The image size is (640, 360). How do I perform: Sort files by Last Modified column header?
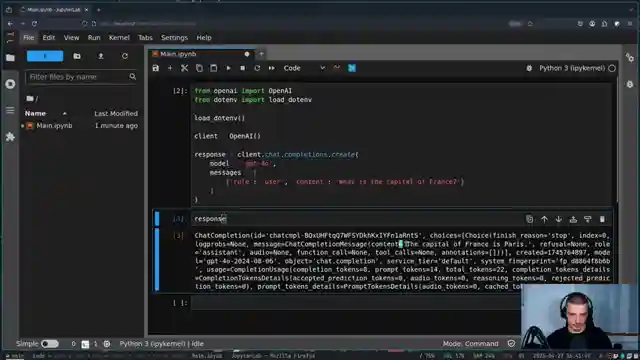[x=116, y=113]
